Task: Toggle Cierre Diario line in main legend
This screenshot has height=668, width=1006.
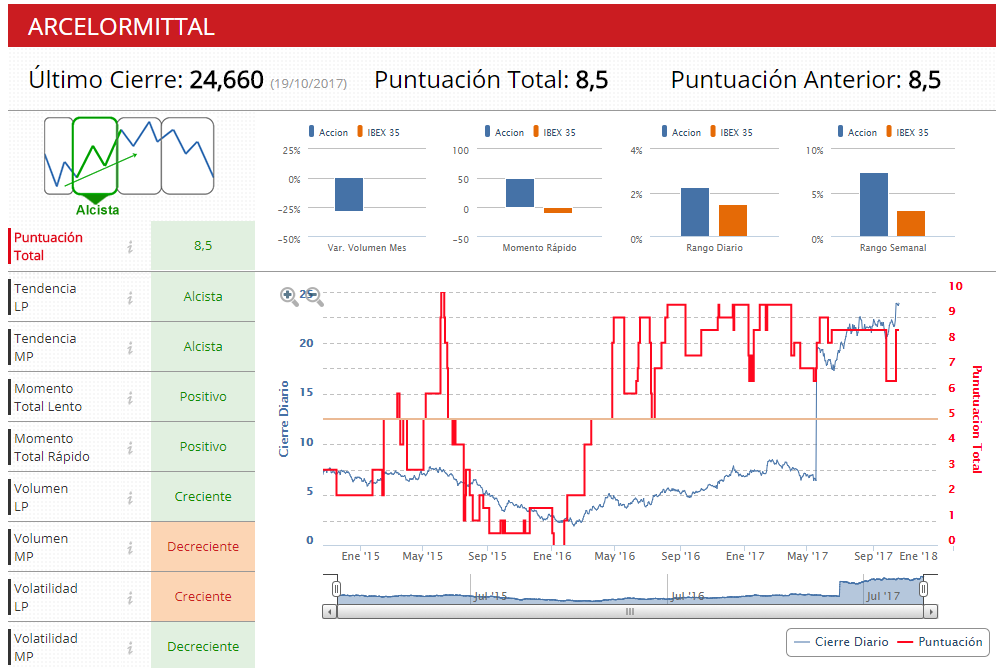Action: 841,642
